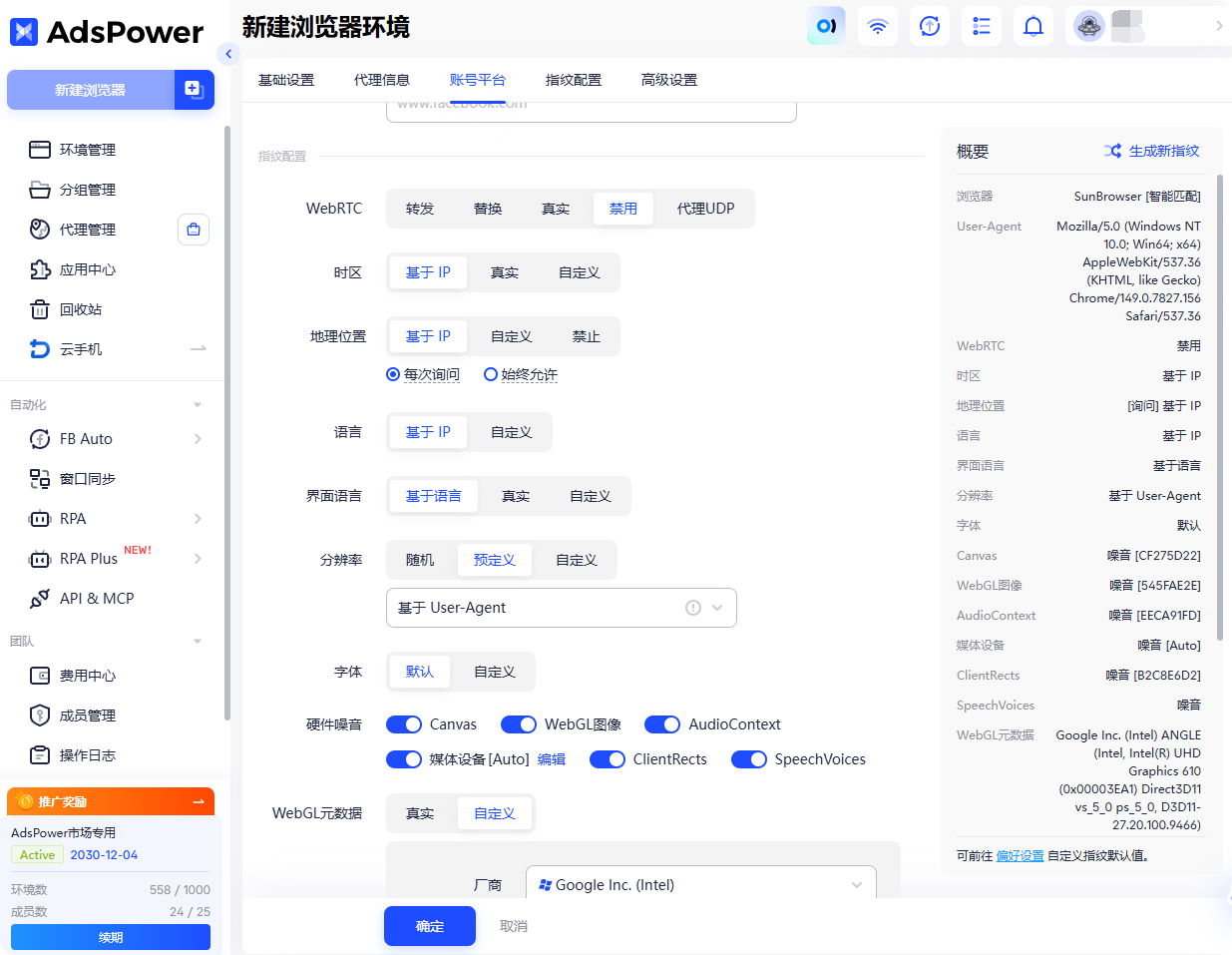Switch to 基础设置 tab
The height and width of the screenshot is (955, 1232).
click(x=286, y=80)
